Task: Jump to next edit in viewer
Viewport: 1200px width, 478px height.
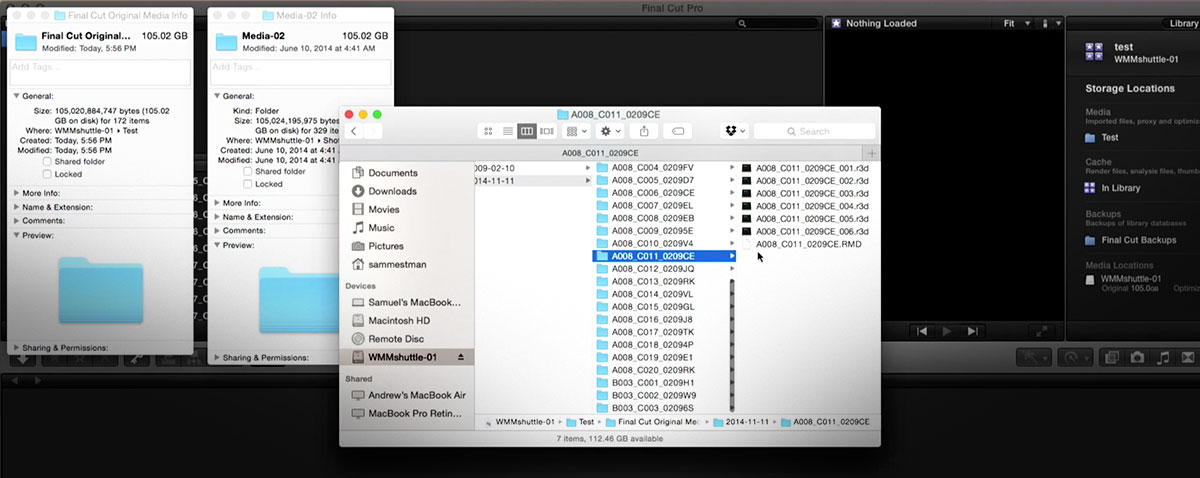Action: [x=971, y=331]
